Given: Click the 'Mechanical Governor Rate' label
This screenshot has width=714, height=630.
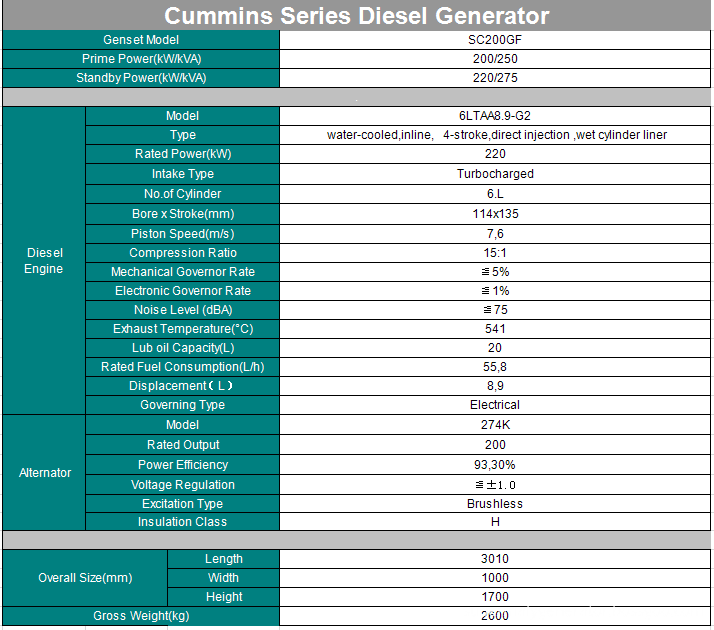Looking at the screenshot, I should 183,272.
